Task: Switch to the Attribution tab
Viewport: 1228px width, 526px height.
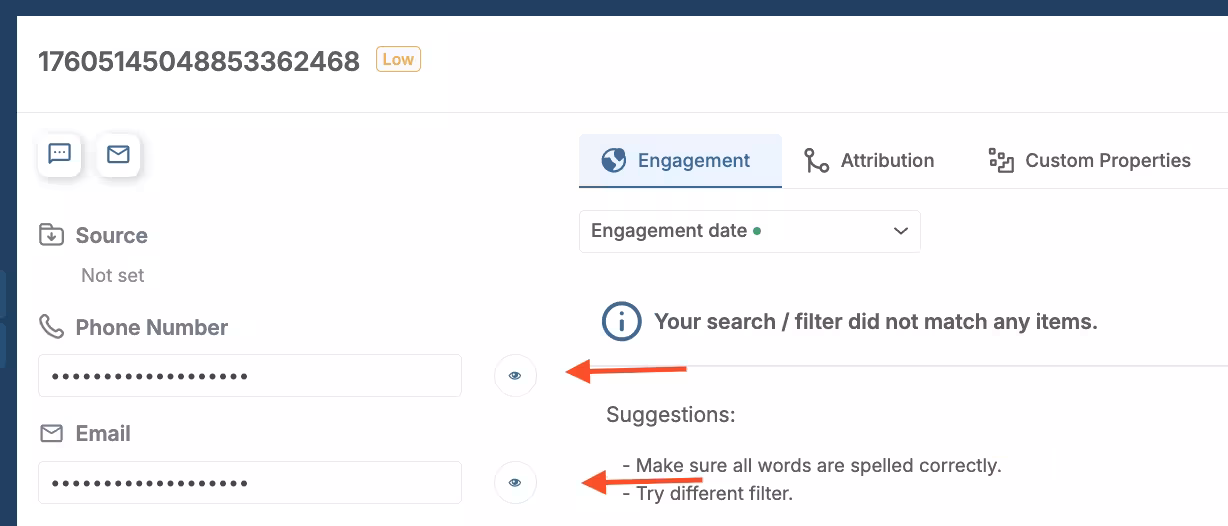Action: click(x=869, y=160)
